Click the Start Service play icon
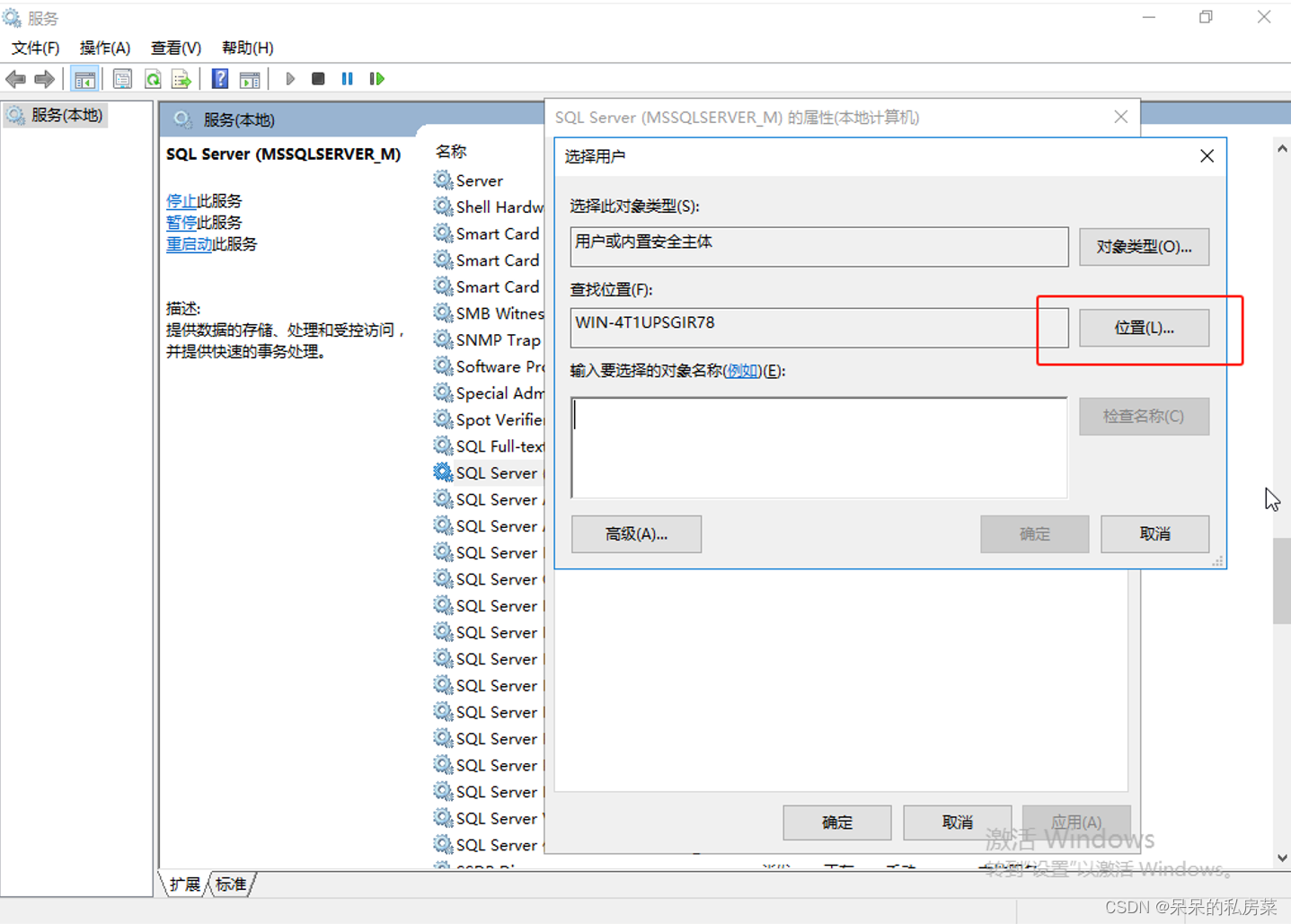 click(290, 79)
